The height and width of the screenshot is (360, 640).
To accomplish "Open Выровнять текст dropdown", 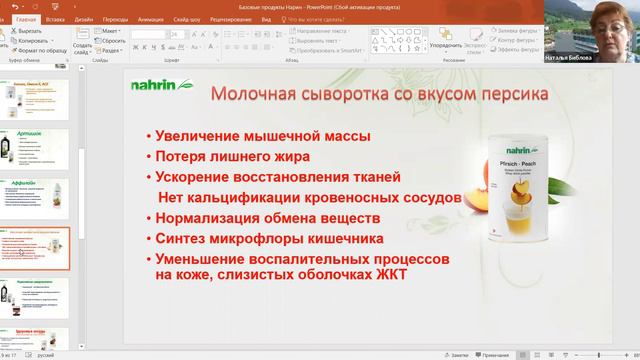I will pyautogui.click(x=315, y=41).
